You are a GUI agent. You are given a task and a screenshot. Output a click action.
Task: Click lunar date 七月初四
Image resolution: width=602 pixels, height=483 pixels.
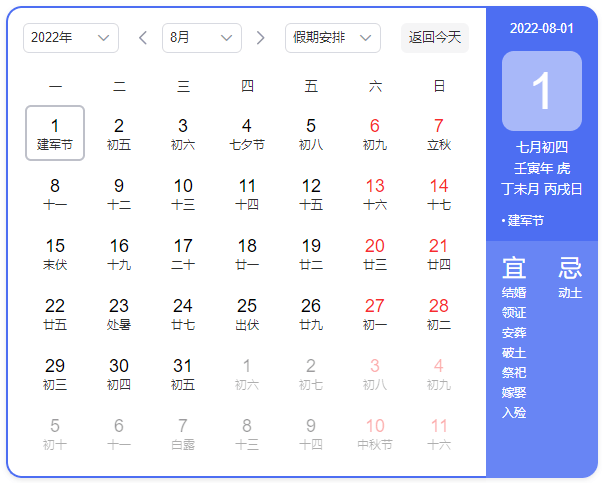542,147
